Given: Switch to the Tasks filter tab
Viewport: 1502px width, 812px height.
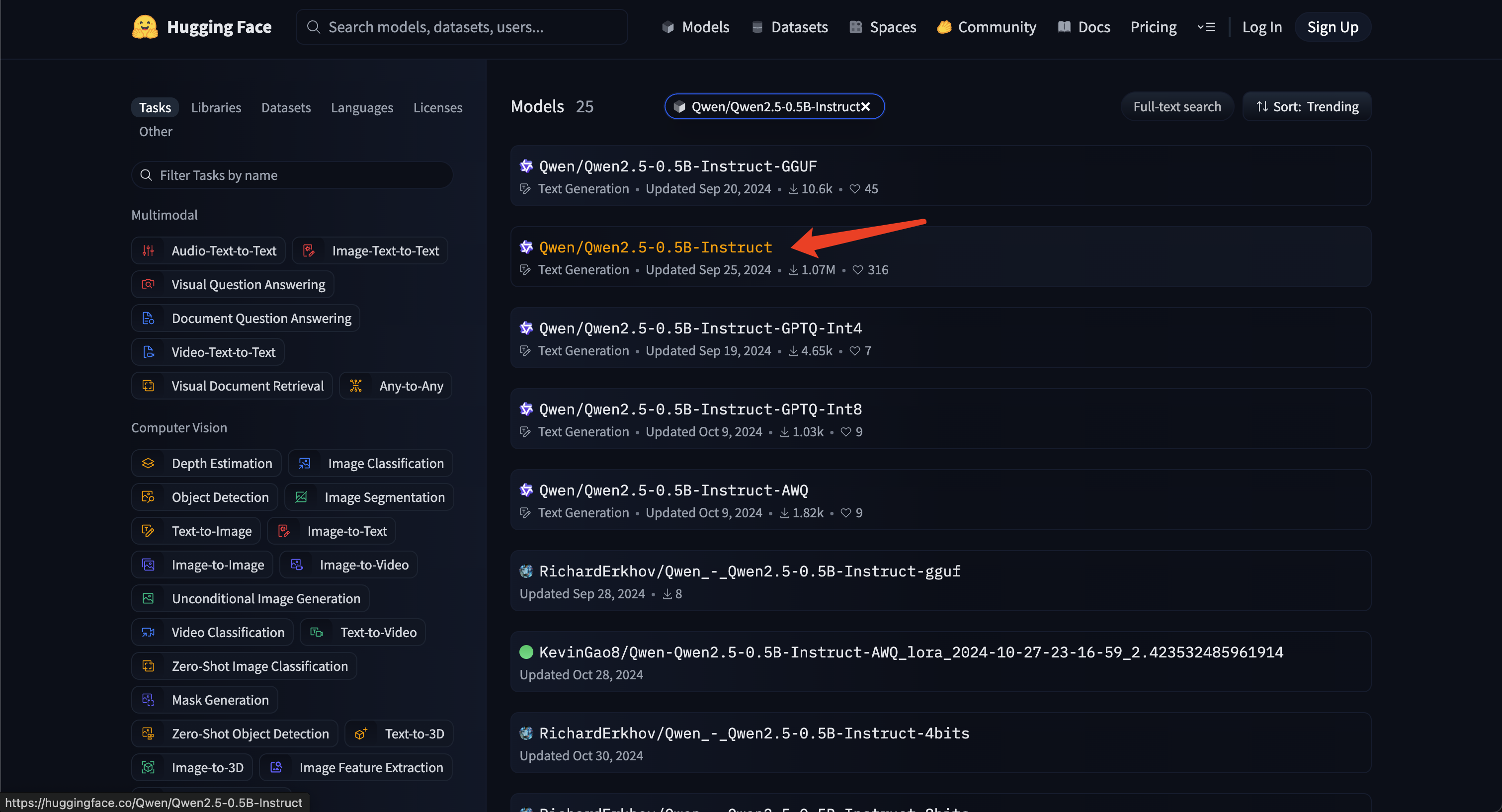Looking at the screenshot, I should (x=155, y=108).
